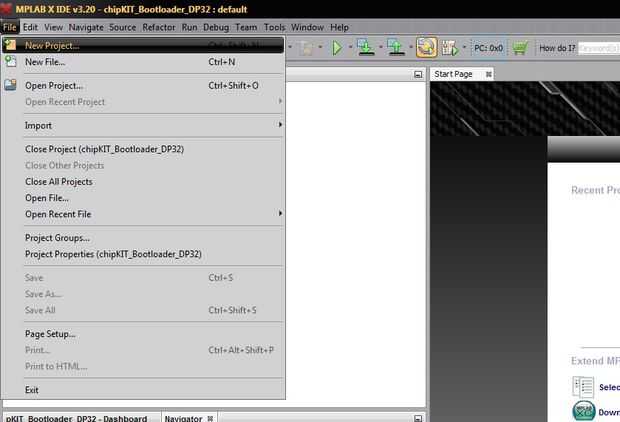Click the Run Project green play icon
The image size is (620, 422).
[x=337, y=48]
